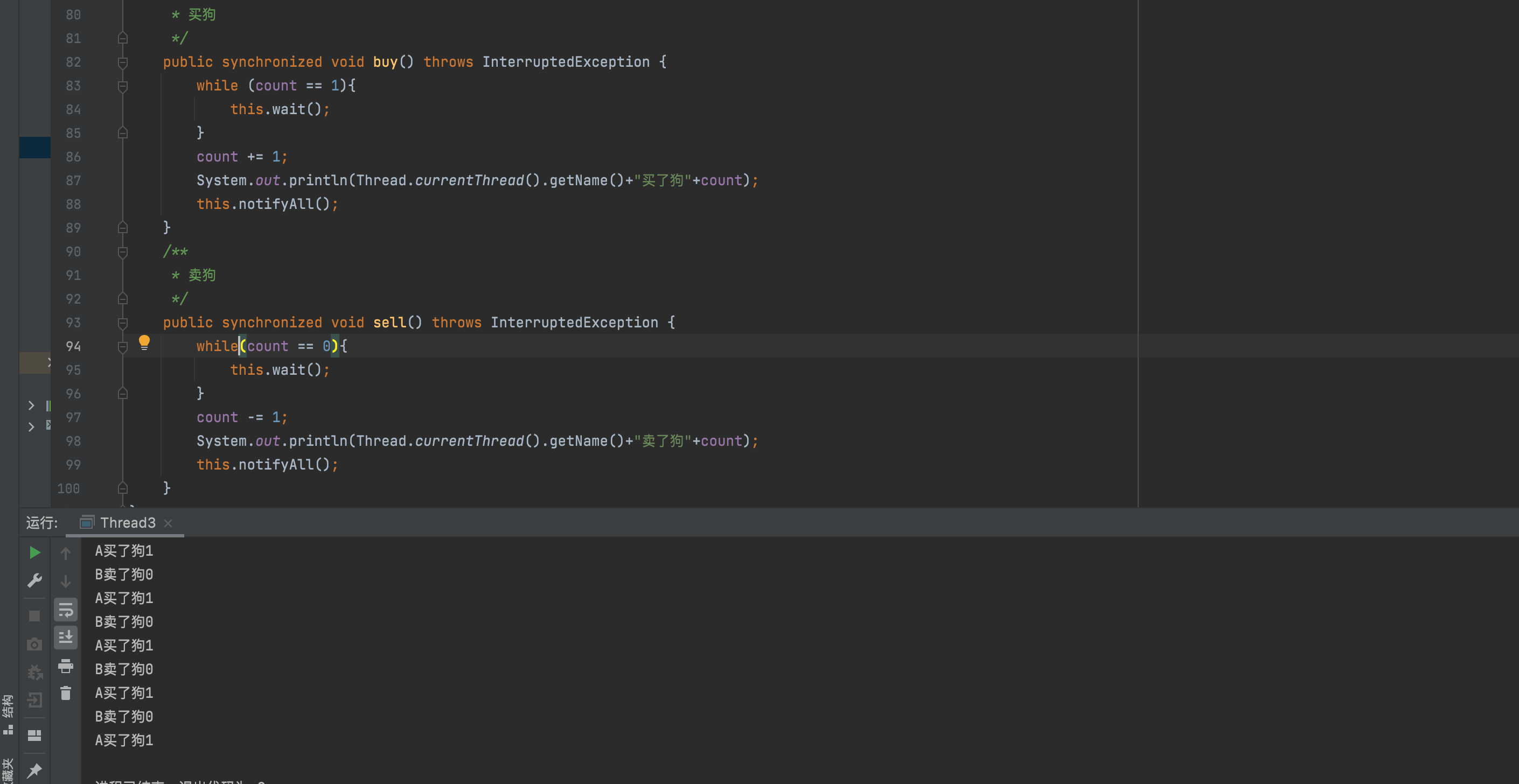Close the Thread3 run tab
1519x784 pixels.
168,523
